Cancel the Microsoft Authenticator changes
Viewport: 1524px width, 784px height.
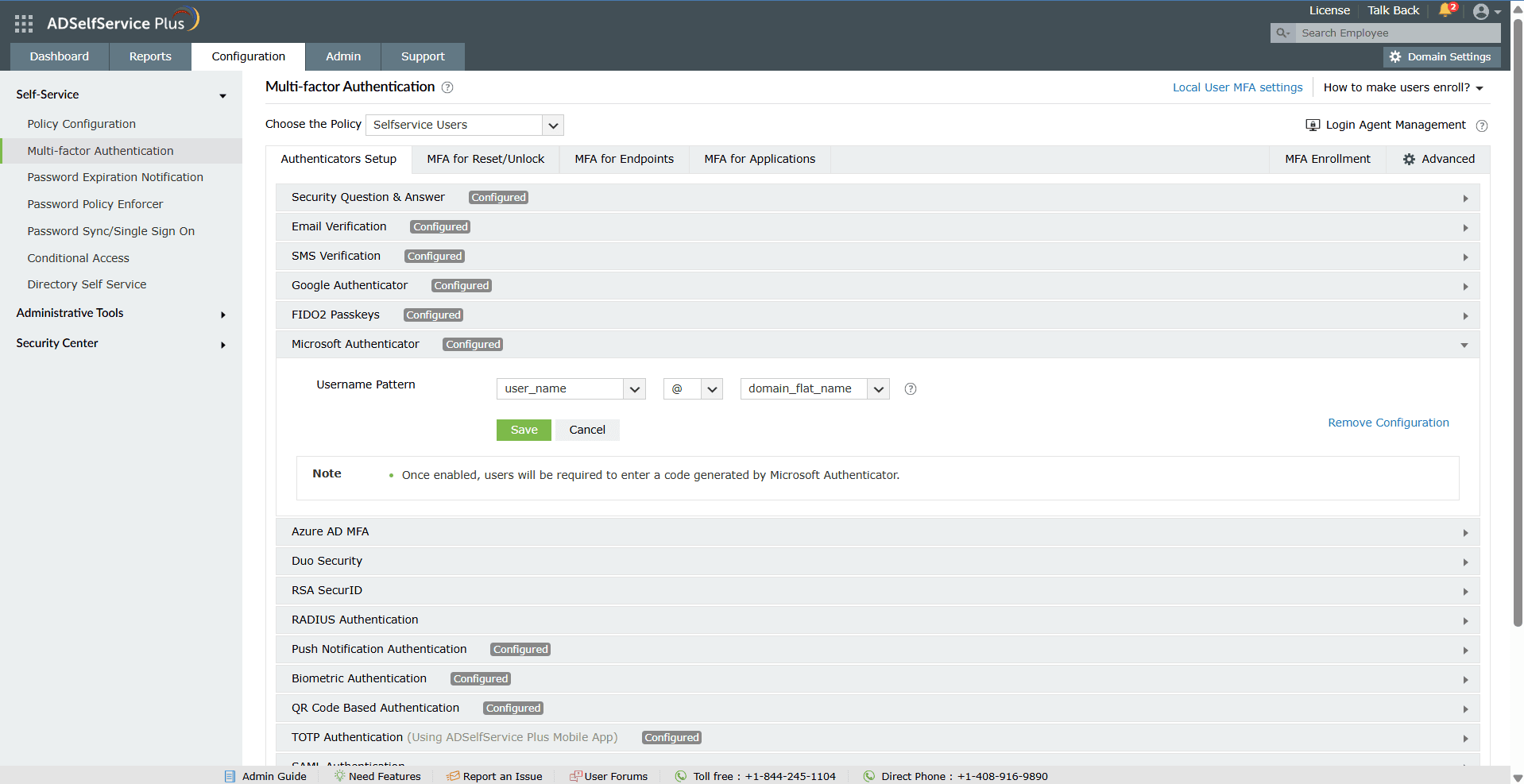587,430
